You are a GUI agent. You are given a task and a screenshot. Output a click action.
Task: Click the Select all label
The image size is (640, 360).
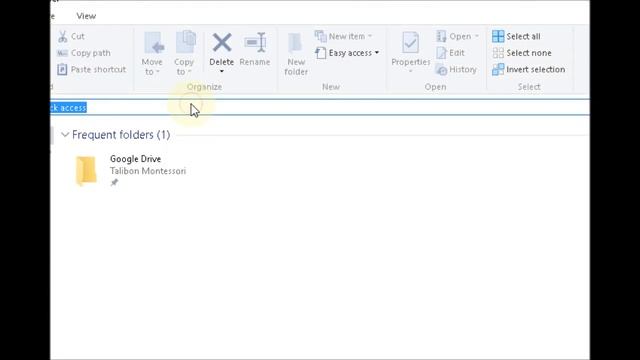(x=523, y=36)
